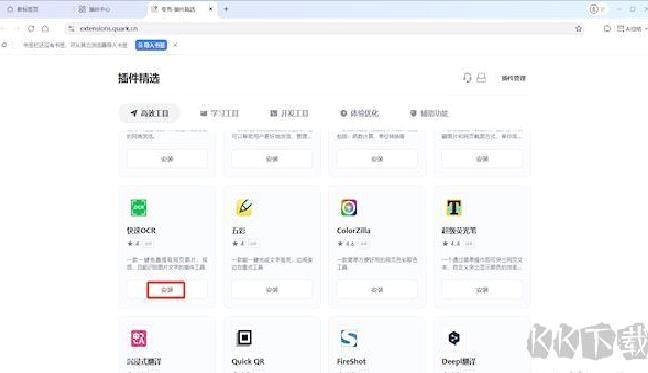Close the active 插件精选 browser tab

[x=210, y=9]
